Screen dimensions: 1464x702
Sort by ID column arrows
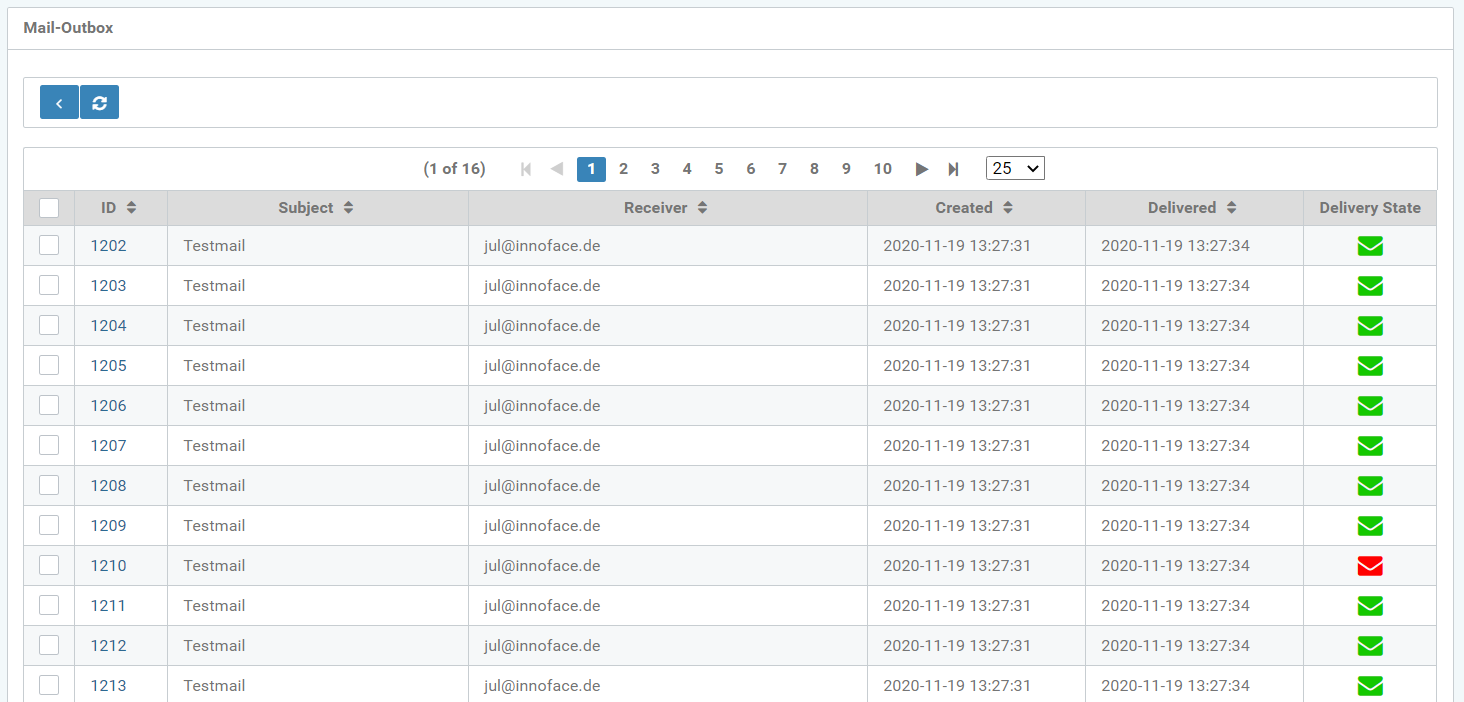131,208
